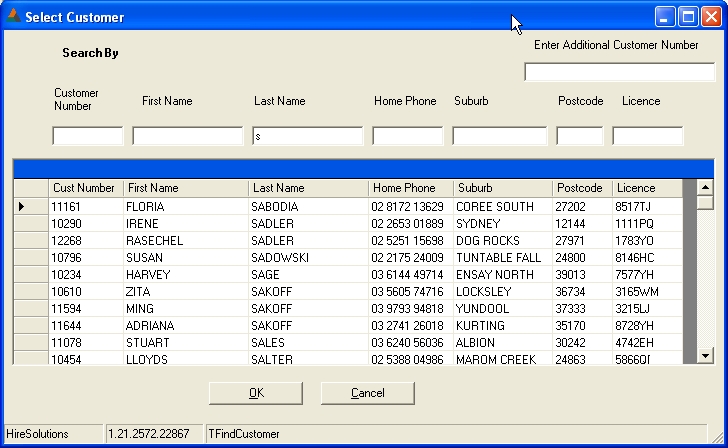The height and width of the screenshot is (448, 728).
Task: Close the Select Customer dialog
Action: 711,17
